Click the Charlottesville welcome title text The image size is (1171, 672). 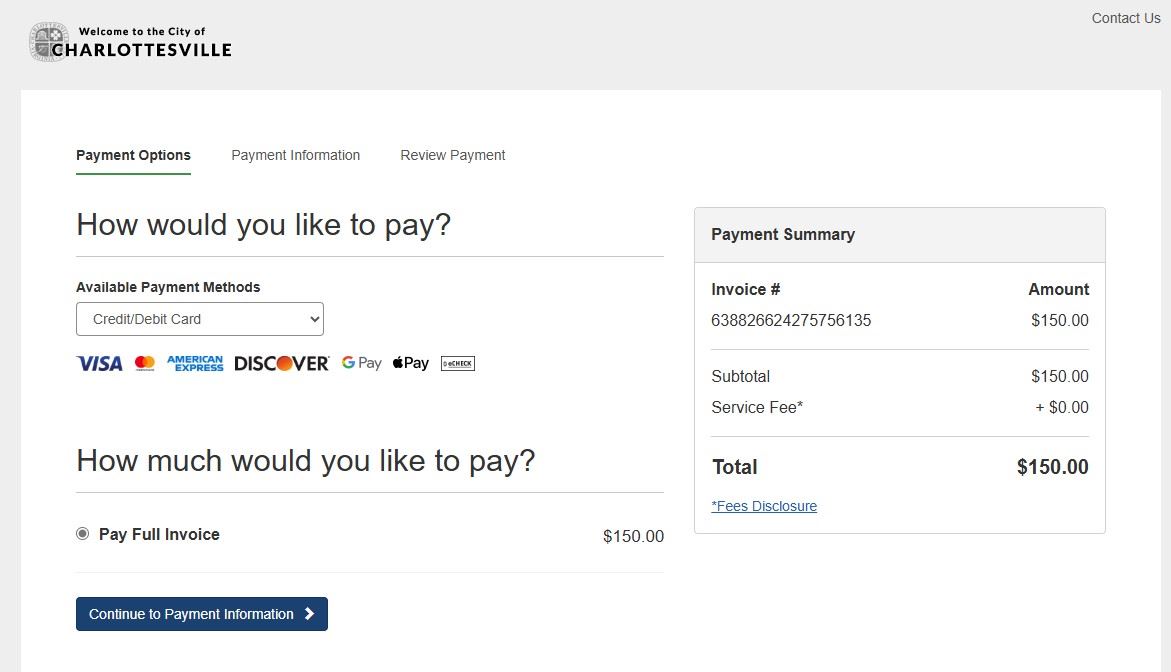coord(141,42)
